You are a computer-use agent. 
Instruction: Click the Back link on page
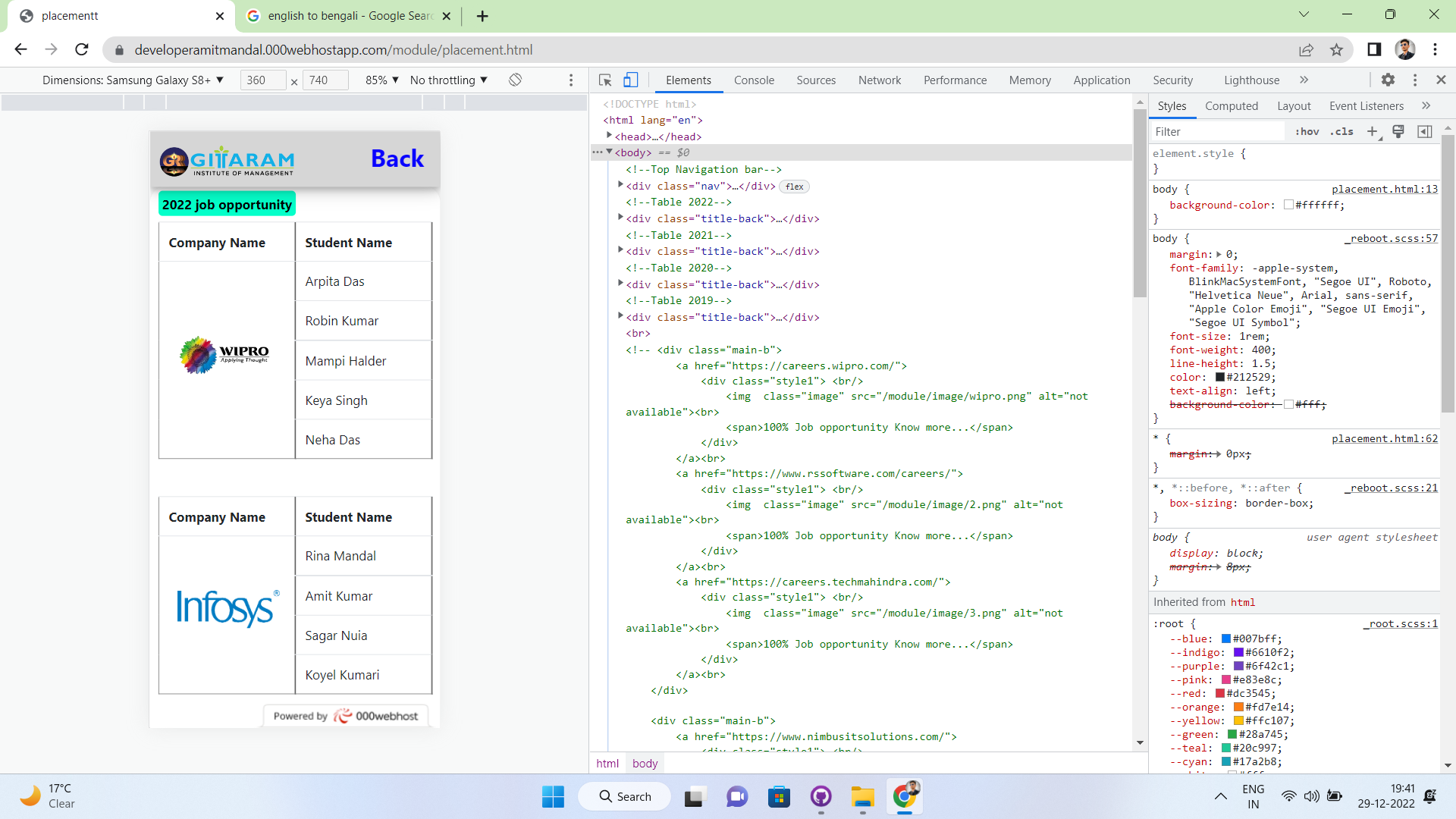397,158
